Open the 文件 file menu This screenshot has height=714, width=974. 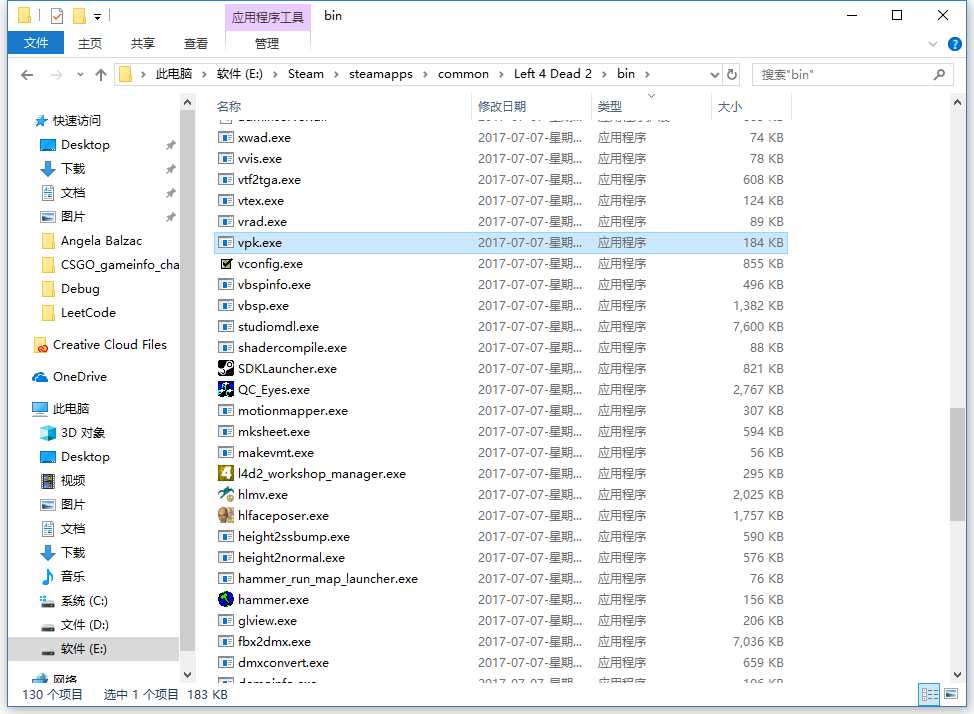pyautogui.click(x=36, y=43)
